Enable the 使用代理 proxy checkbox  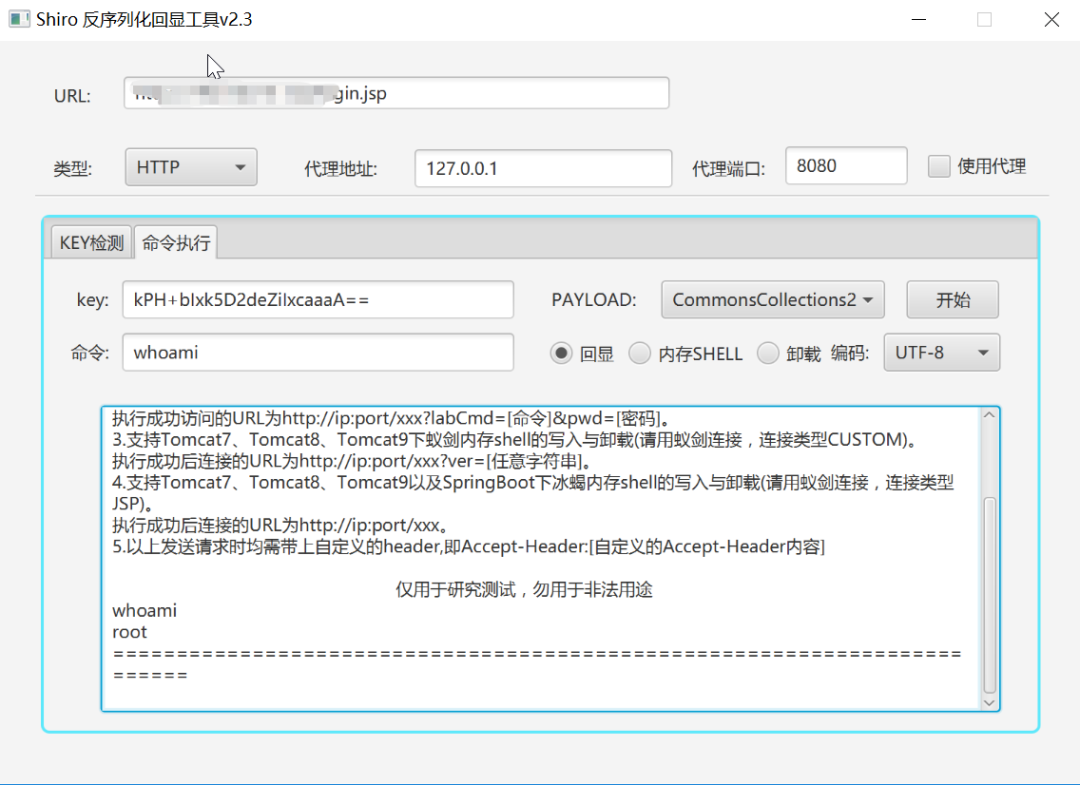point(939,166)
